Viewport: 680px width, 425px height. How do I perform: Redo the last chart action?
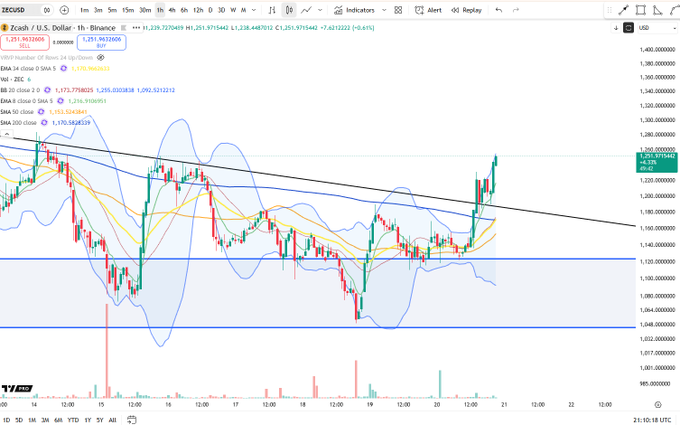coord(516,10)
